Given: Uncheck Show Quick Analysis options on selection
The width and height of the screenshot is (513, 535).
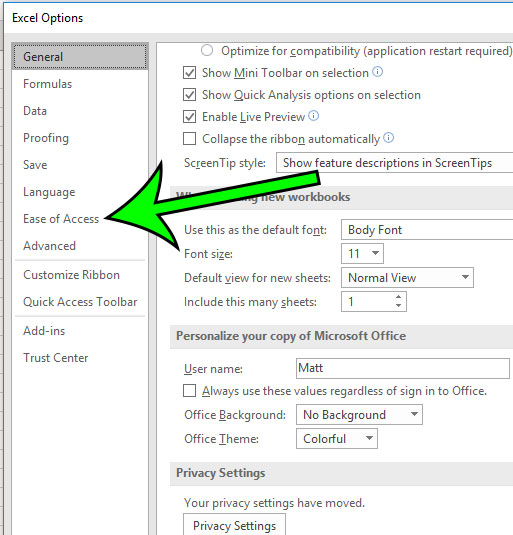Looking at the screenshot, I should 189,95.
